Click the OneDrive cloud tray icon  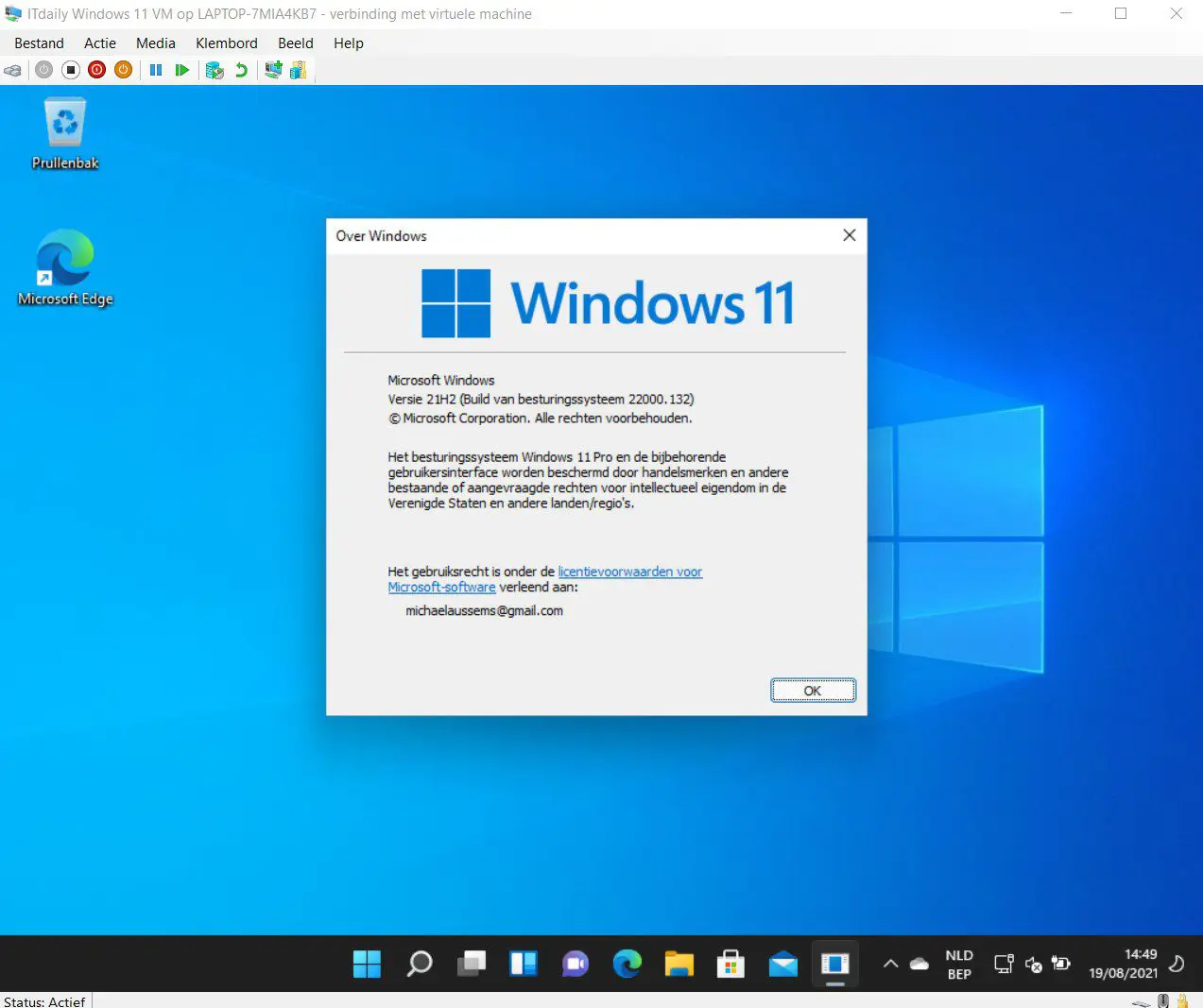(x=919, y=964)
